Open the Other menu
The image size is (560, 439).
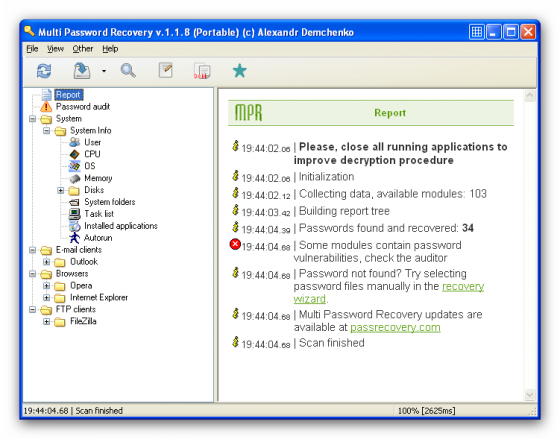83,49
